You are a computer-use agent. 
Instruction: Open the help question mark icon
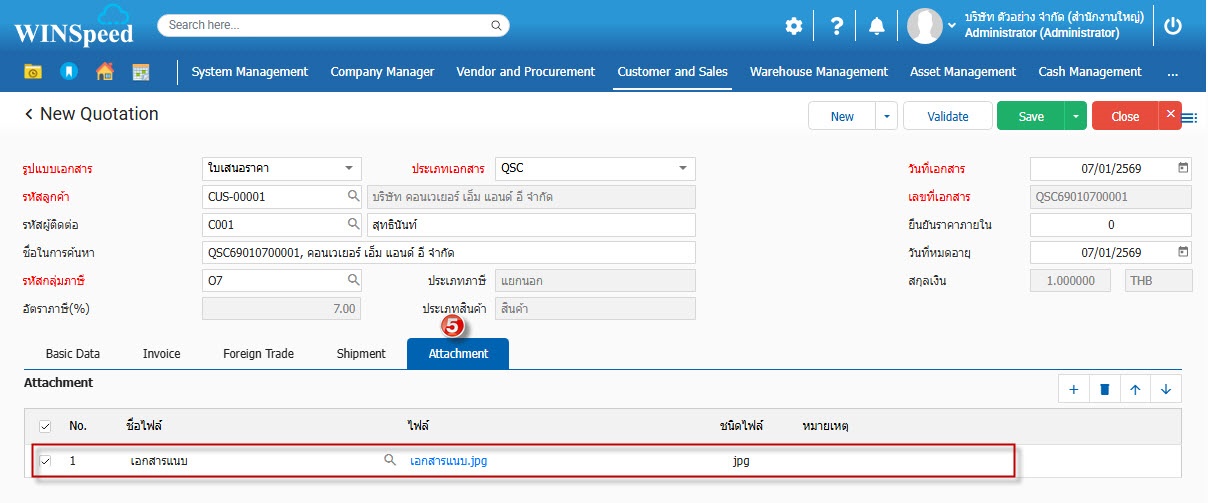837,26
